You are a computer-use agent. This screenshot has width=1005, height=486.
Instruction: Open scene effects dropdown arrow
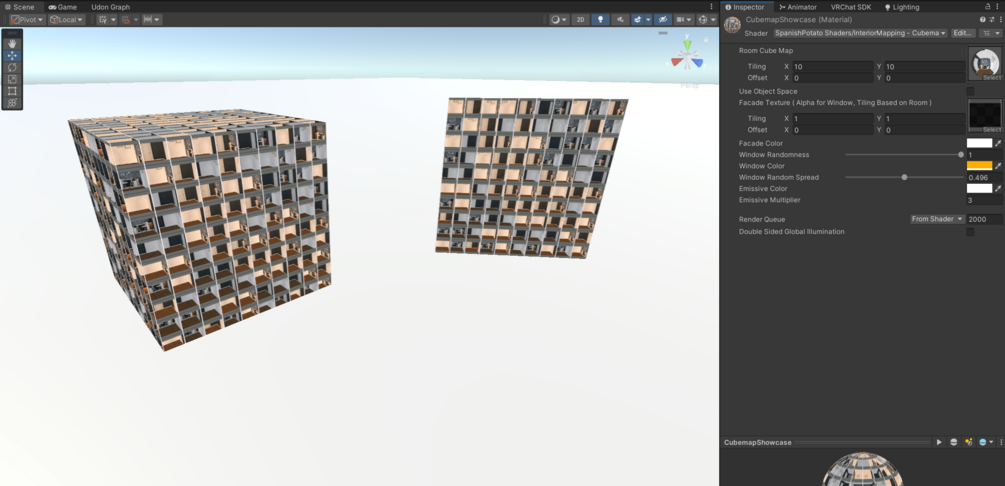(648, 20)
